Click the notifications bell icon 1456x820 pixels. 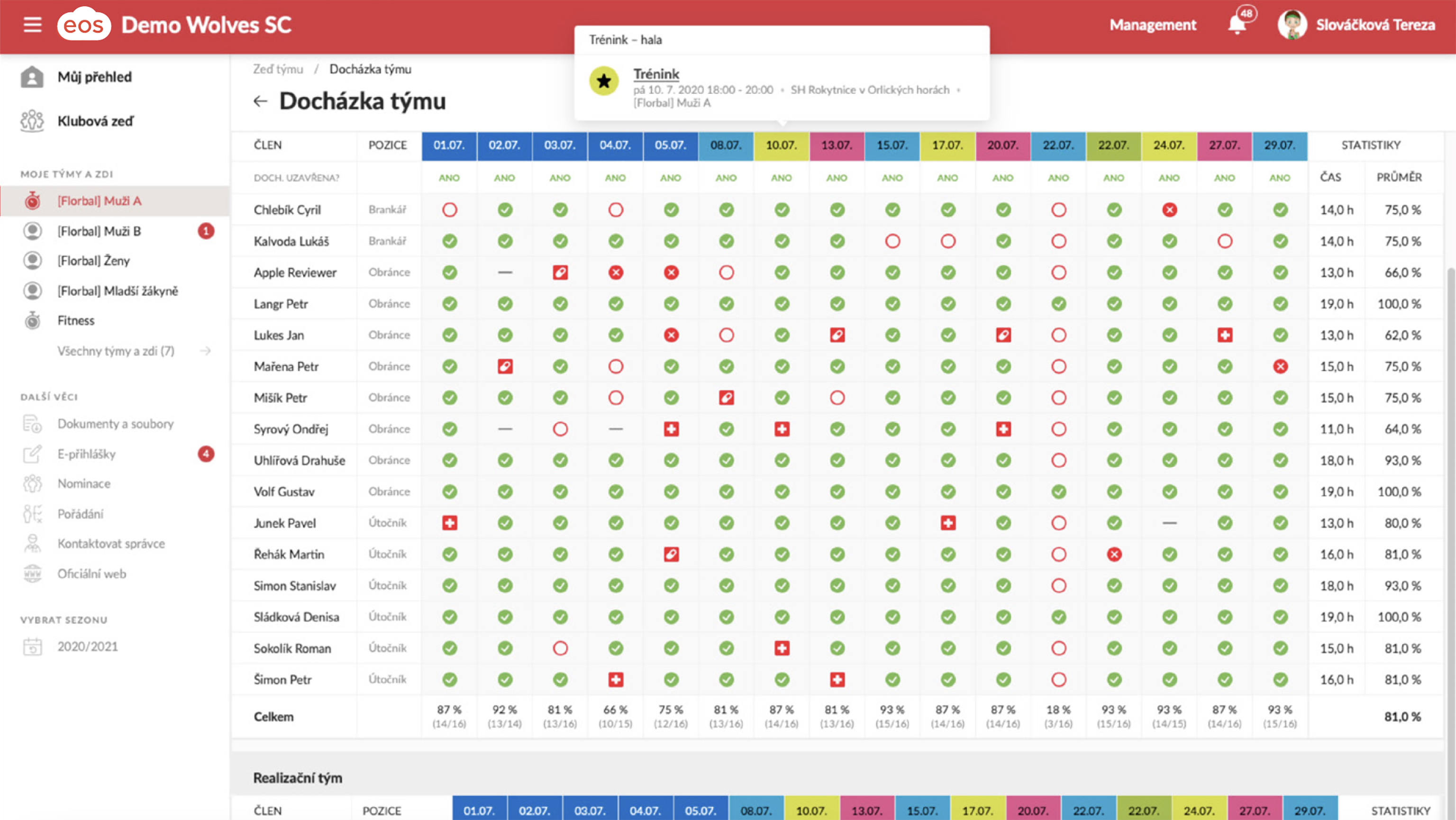point(1237,26)
